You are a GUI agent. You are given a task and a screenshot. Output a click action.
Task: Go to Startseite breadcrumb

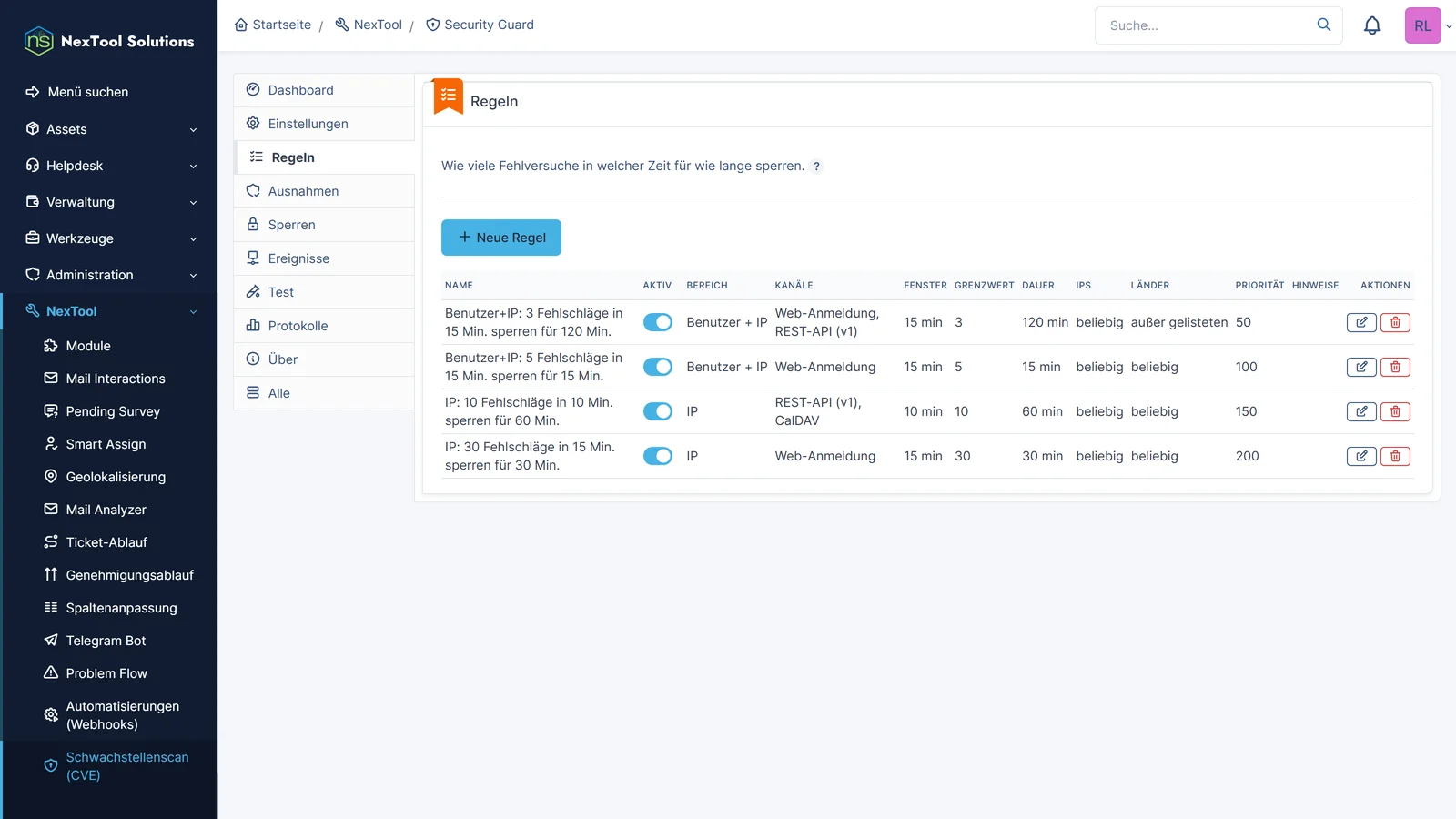click(273, 25)
